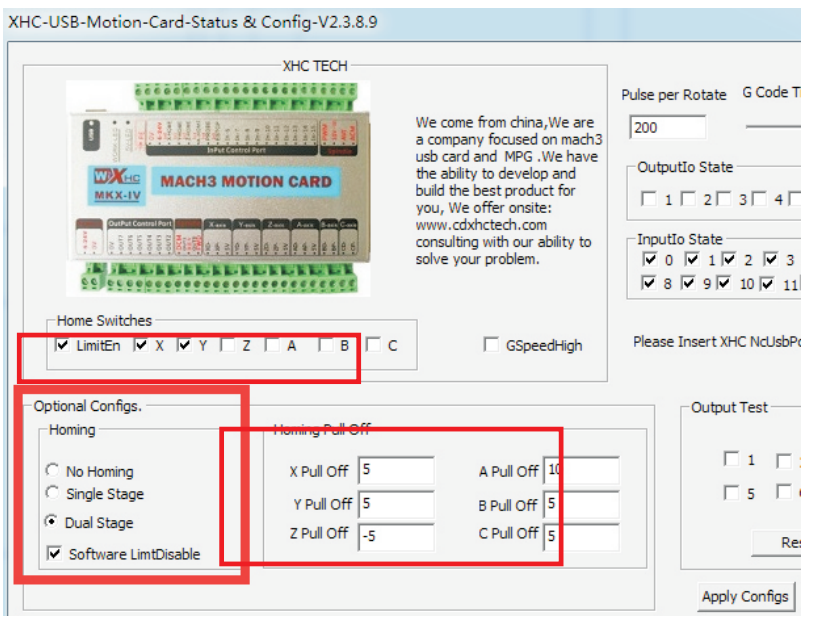Toggle the Software LimtDisable checkbox

coord(54,553)
